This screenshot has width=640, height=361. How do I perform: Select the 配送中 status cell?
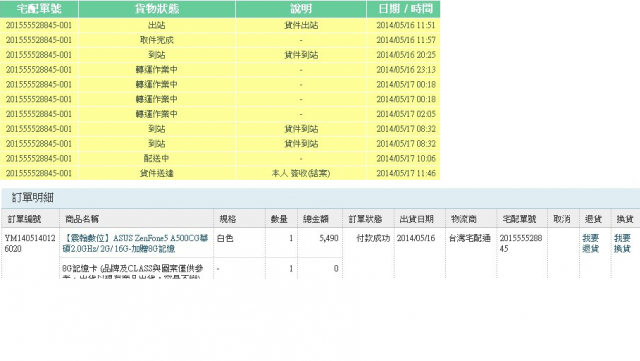157,158
